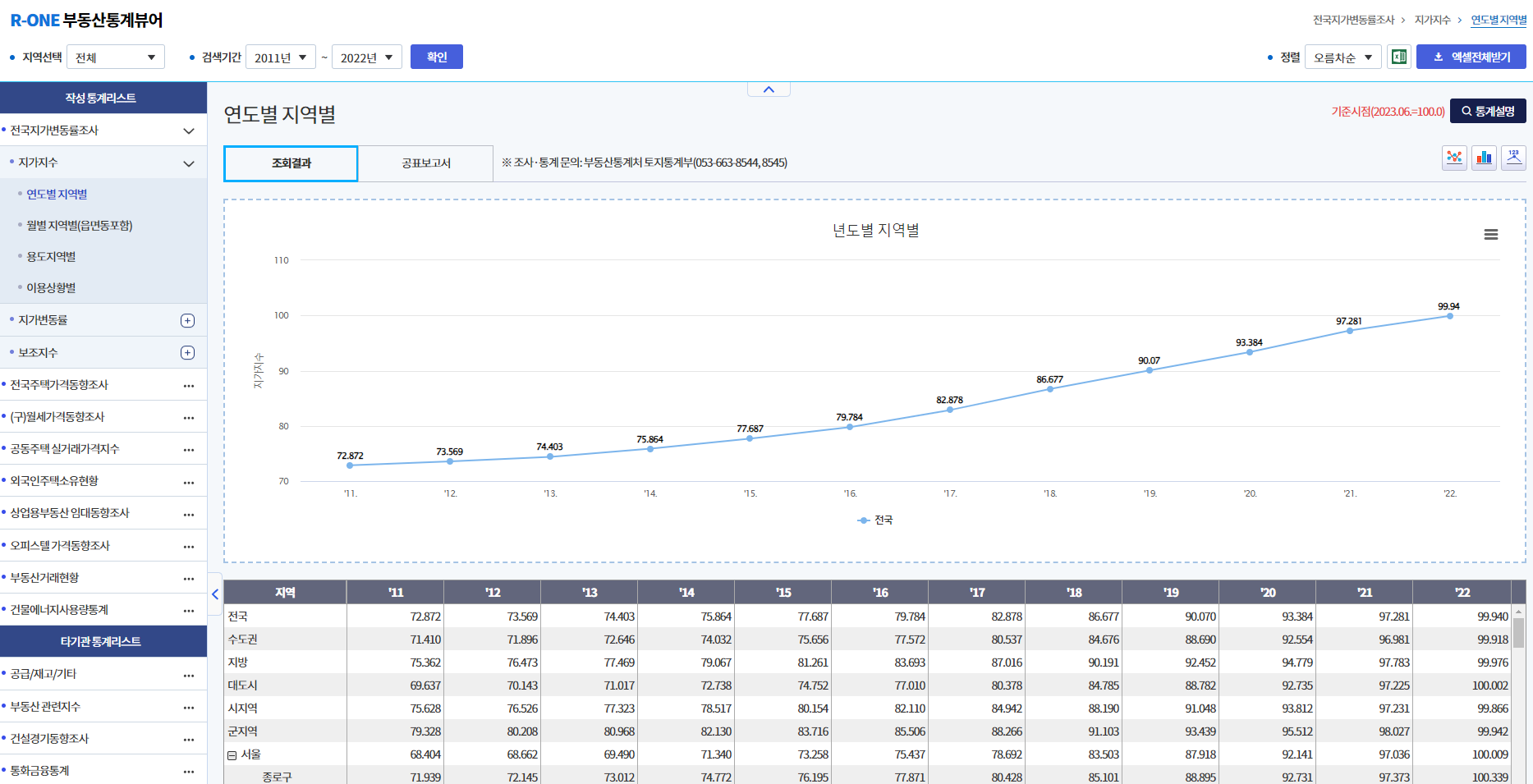The image size is (1533, 784).
Task: Open more options for 상업용부동산 임대동향조사
Action: 189,514
